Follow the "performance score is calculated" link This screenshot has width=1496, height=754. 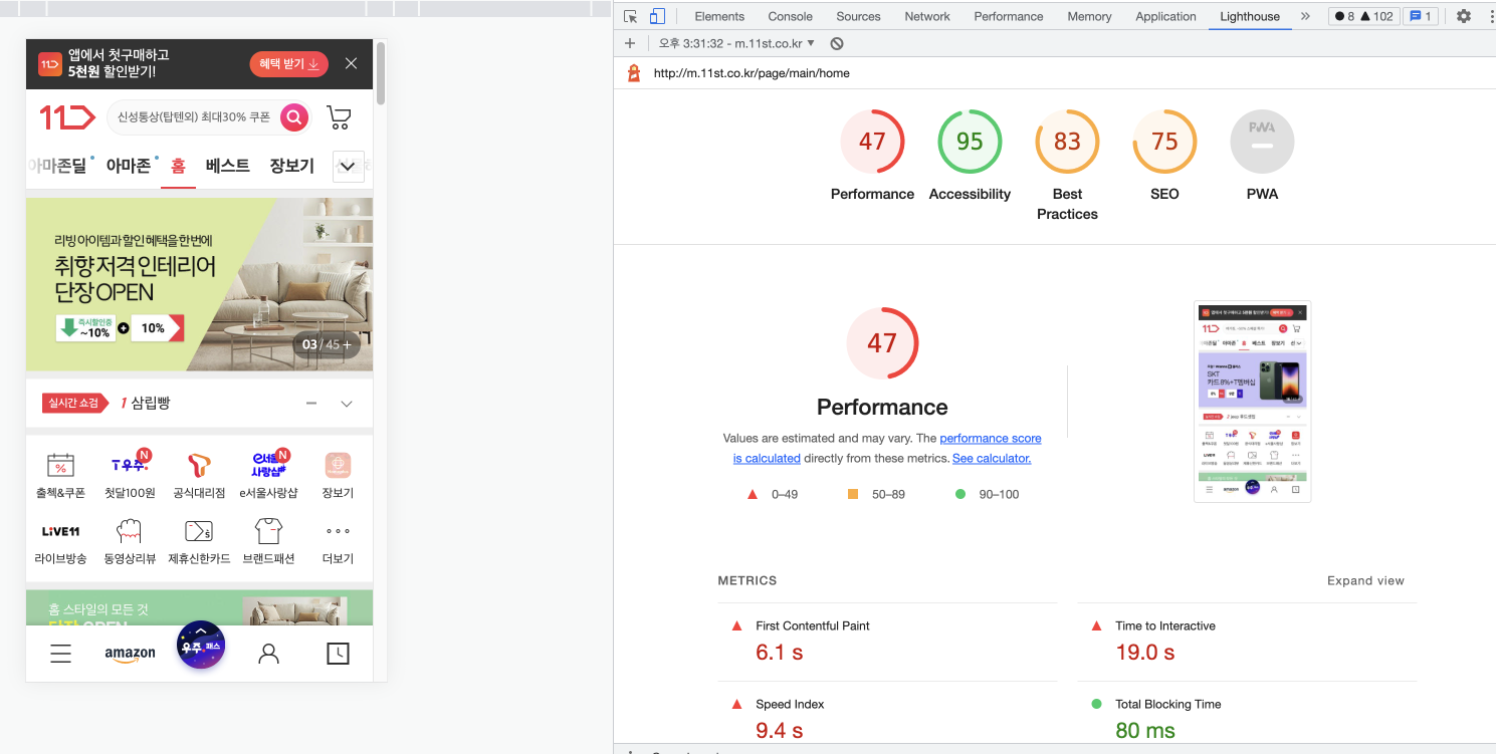pyautogui.click(x=887, y=448)
